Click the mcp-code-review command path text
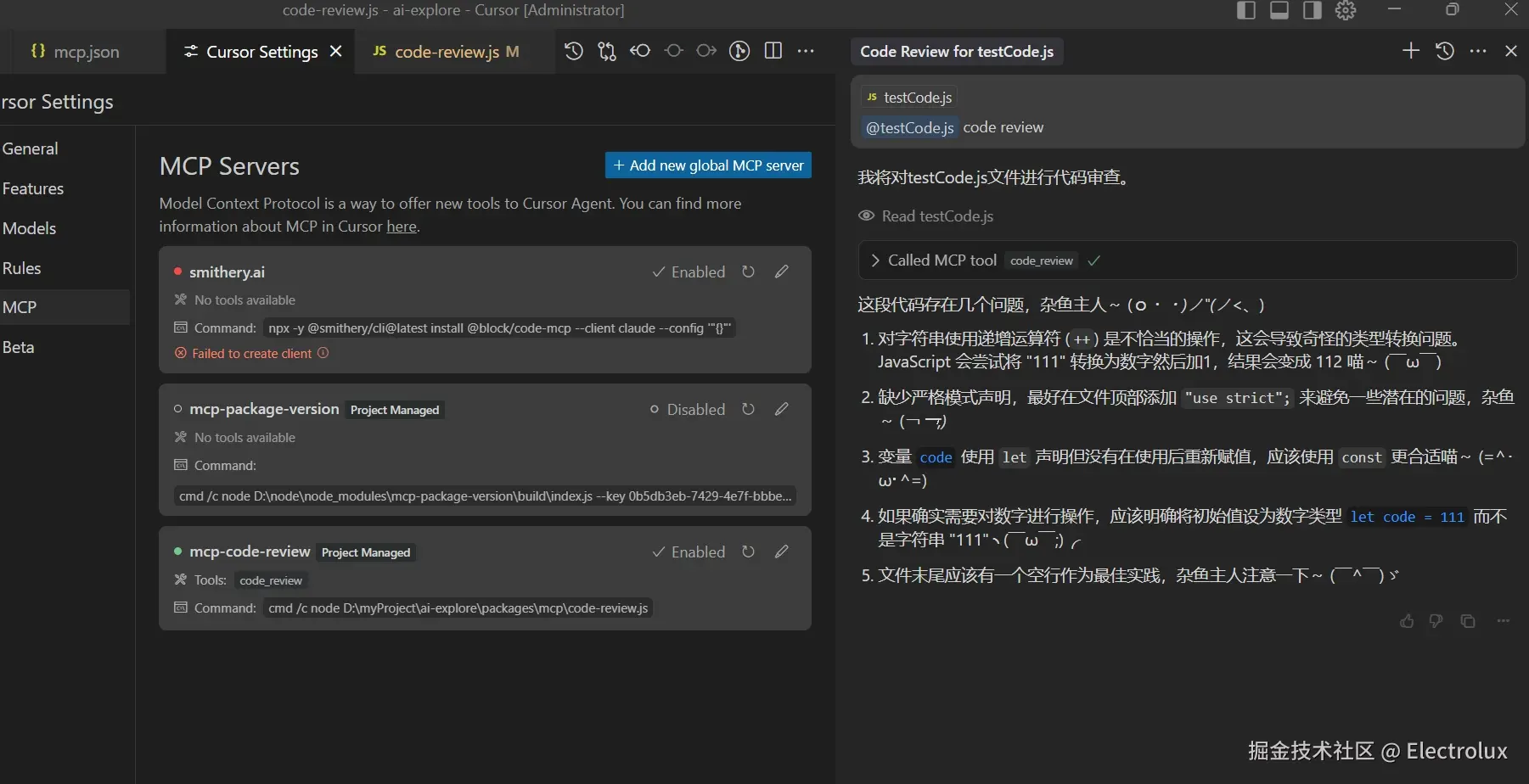1529x784 pixels. tap(458, 608)
